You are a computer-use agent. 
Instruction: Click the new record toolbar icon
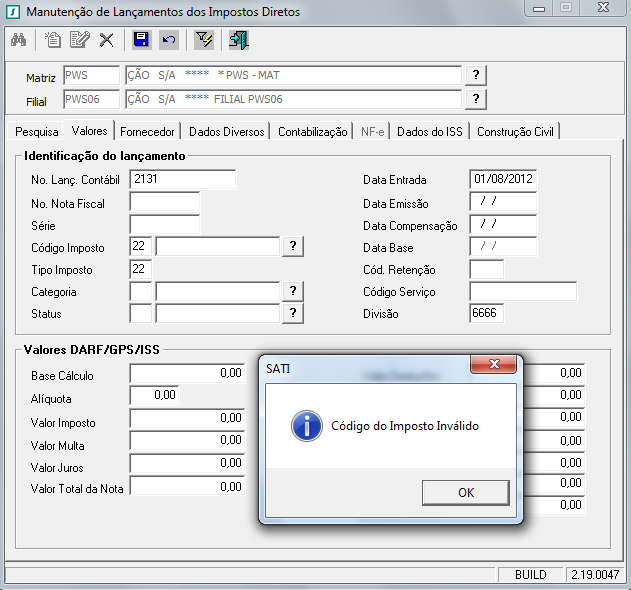coord(54,40)
